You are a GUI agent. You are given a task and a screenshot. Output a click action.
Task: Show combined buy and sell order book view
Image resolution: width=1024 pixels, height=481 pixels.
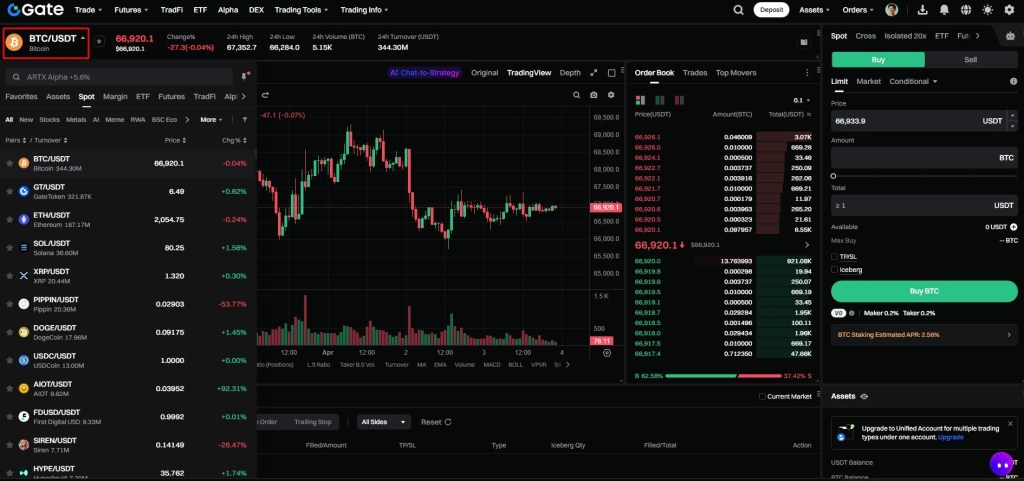(640, 101)
